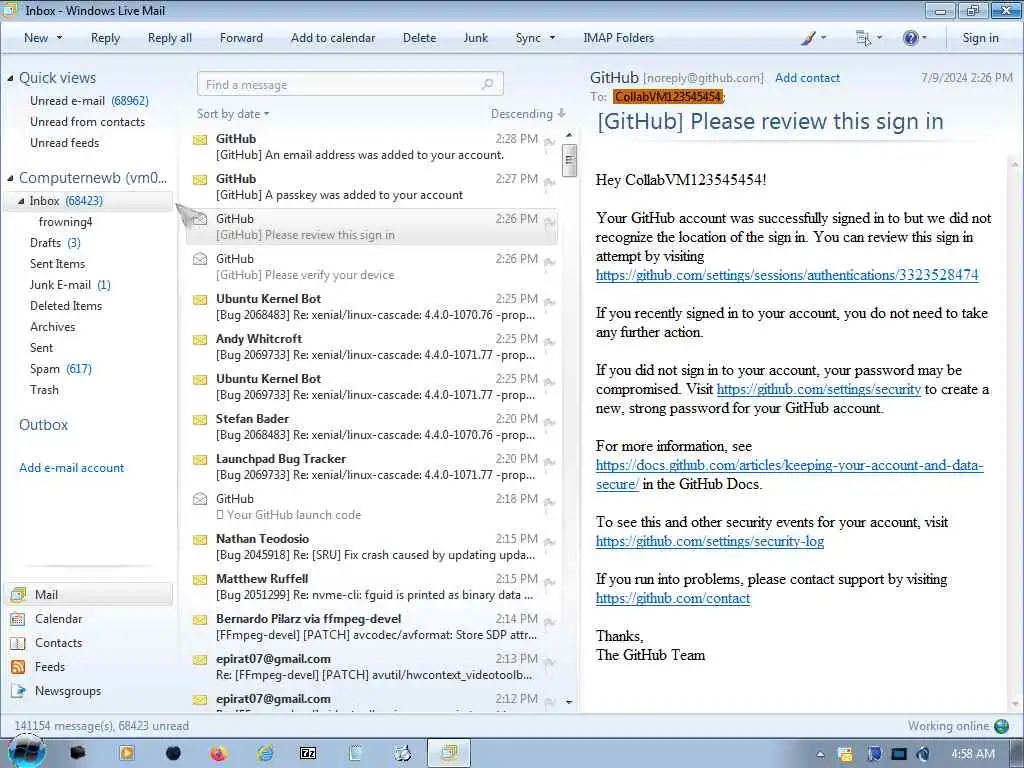
Task: Flag the 'passkey was added' GitHub message
Action: click(x=549, y=182)
